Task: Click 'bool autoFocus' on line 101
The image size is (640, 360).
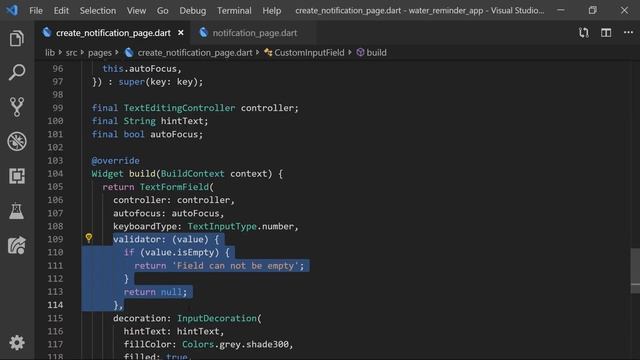Action: (161, 134)
